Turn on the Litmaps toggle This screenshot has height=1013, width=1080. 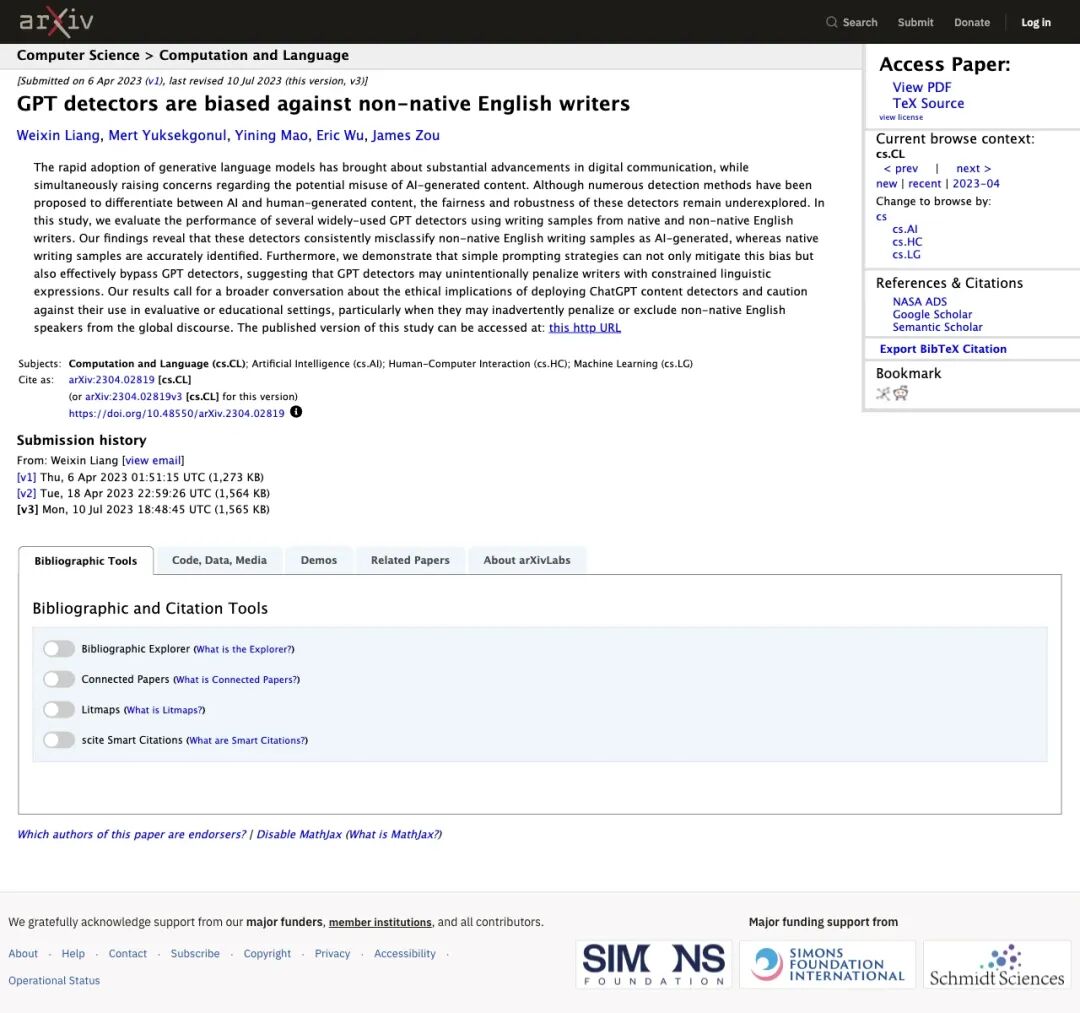[x=59, y=709]
